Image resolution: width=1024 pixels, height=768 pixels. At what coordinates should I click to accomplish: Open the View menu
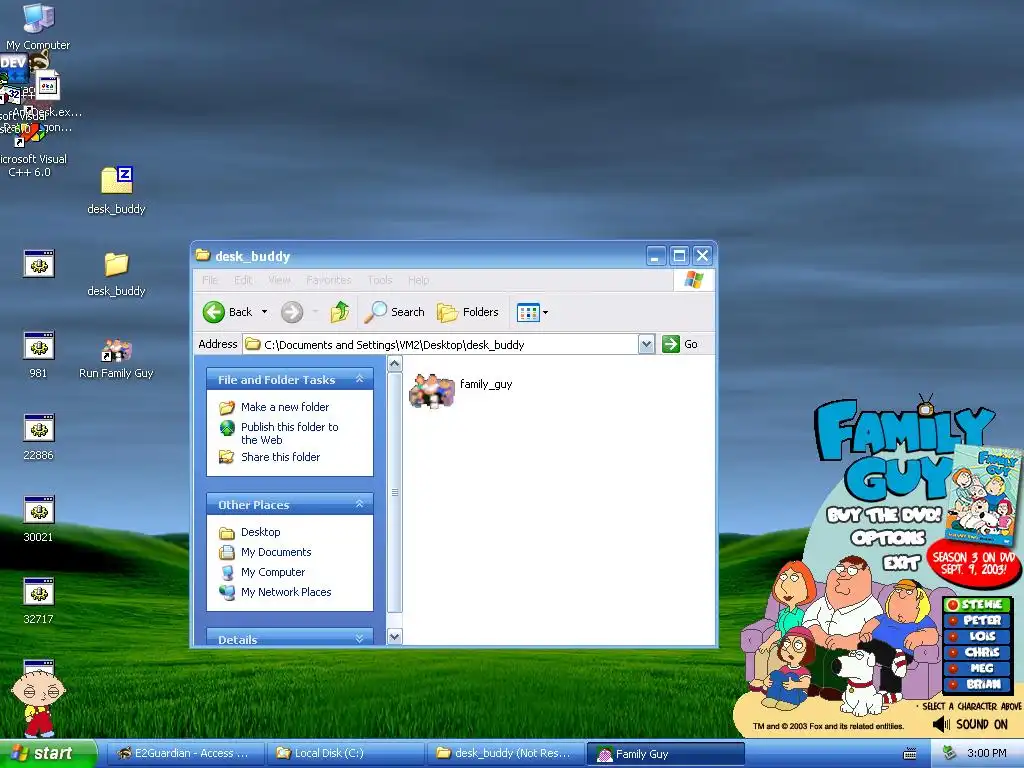(279, 280)
